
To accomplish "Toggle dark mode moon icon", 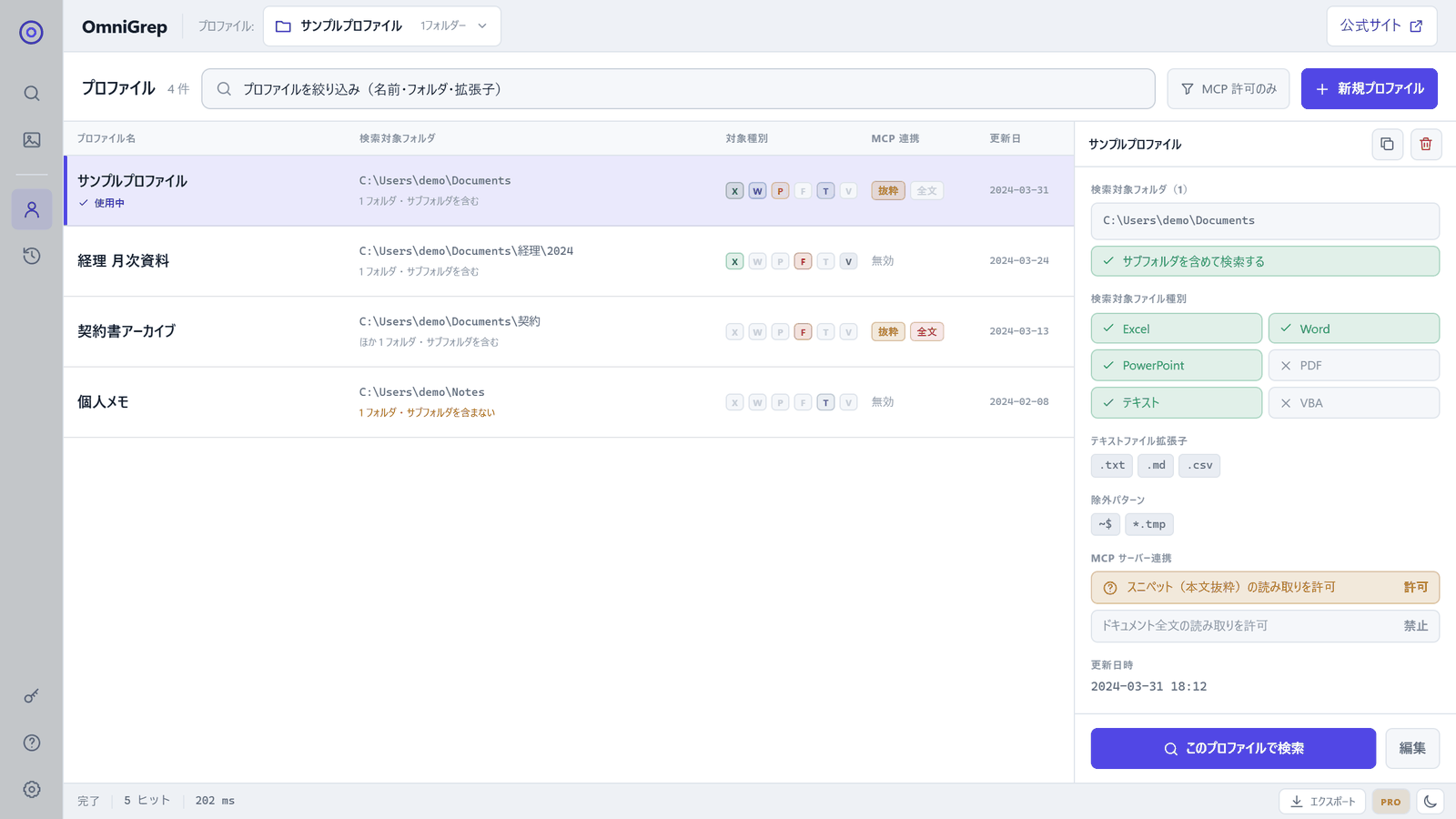I will pos(1431,802).
